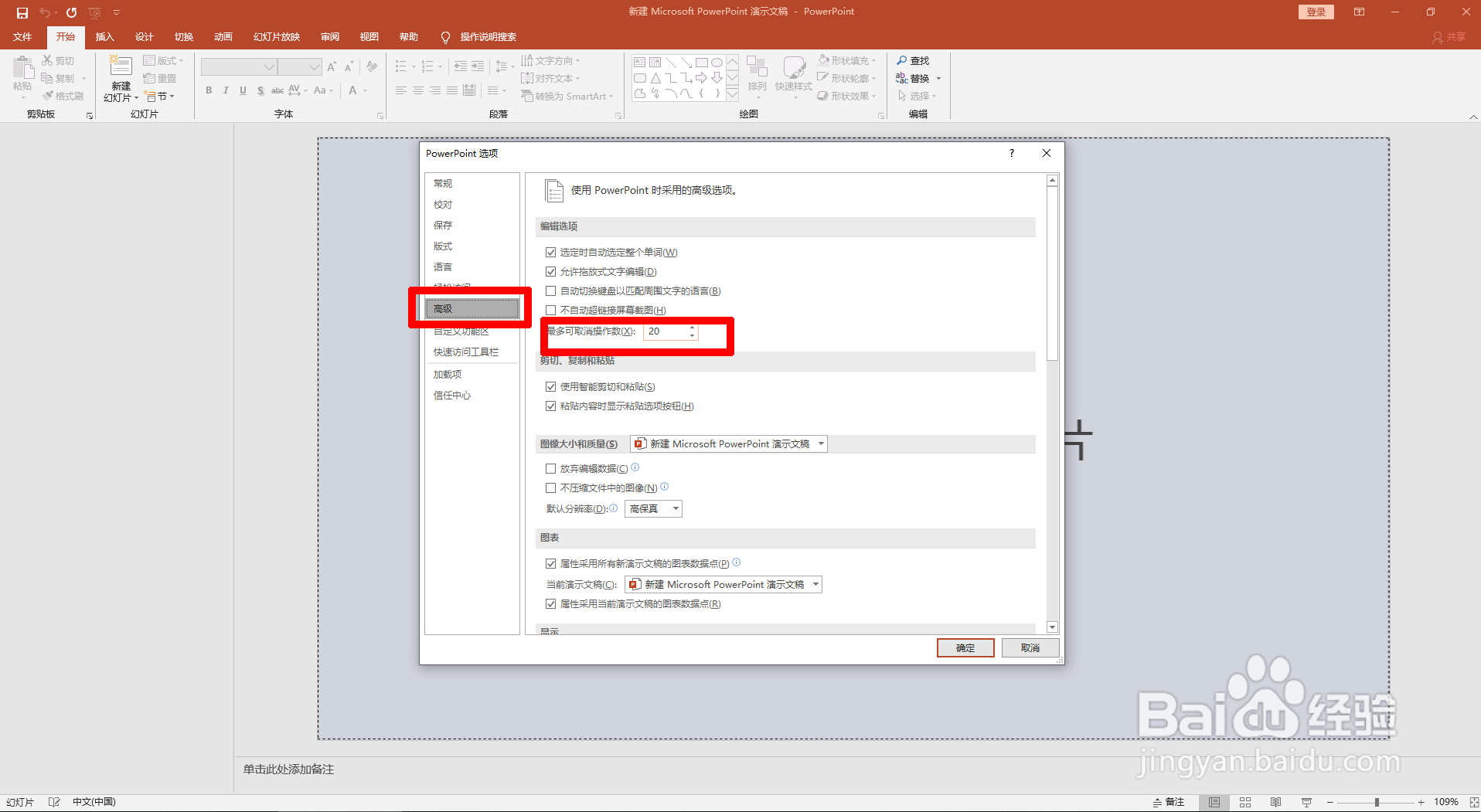
Task: Click the Find magnifier icon
Action: 901,60
